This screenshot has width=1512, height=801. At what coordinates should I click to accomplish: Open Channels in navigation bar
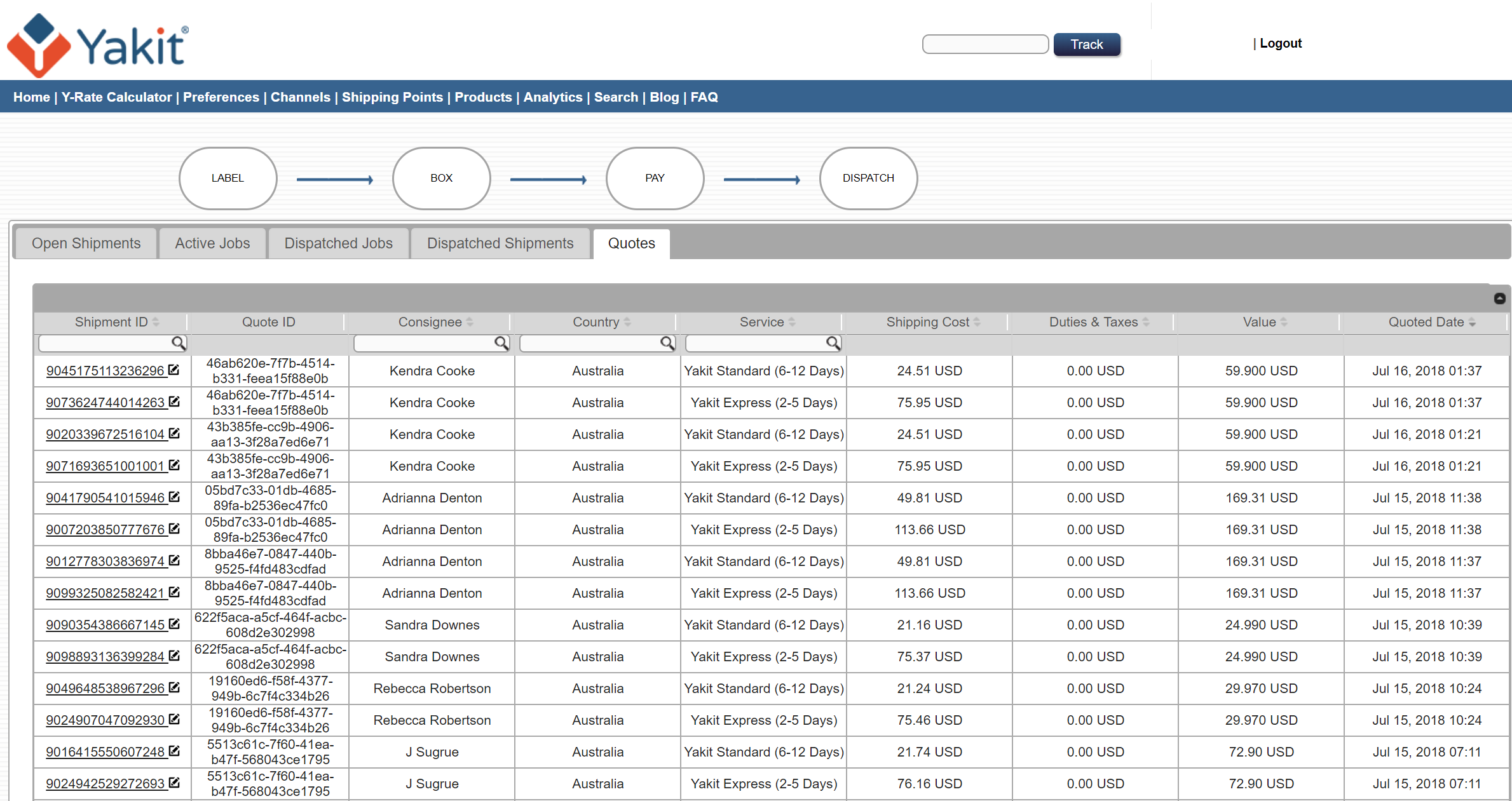301,97
